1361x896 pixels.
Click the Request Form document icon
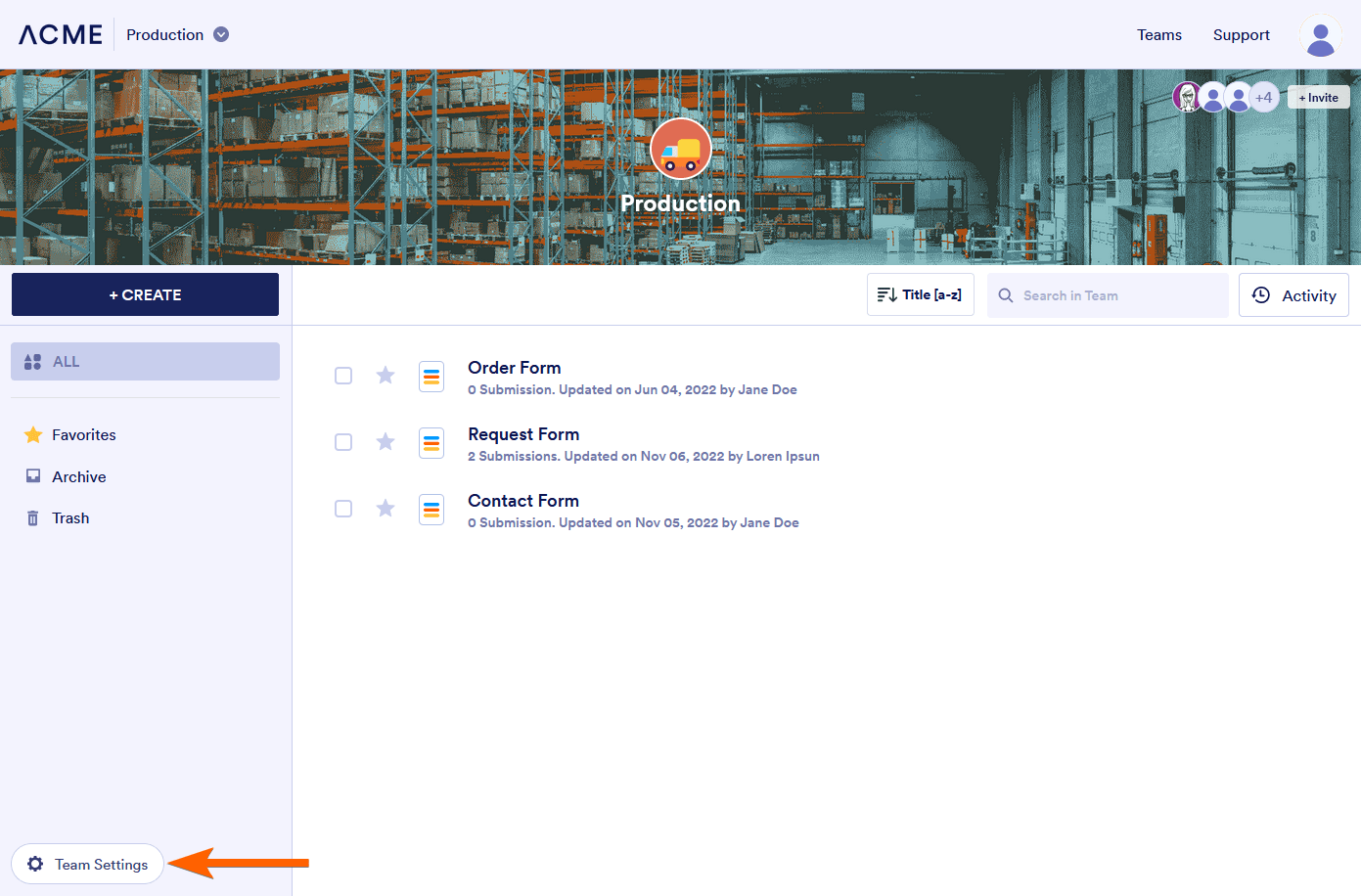(431, 443)
